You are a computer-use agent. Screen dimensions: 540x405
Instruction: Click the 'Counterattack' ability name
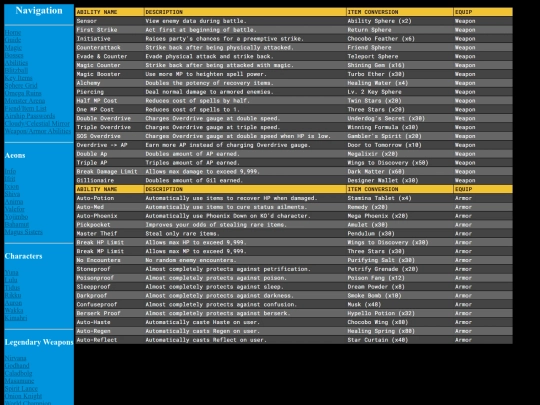[98, 48]
